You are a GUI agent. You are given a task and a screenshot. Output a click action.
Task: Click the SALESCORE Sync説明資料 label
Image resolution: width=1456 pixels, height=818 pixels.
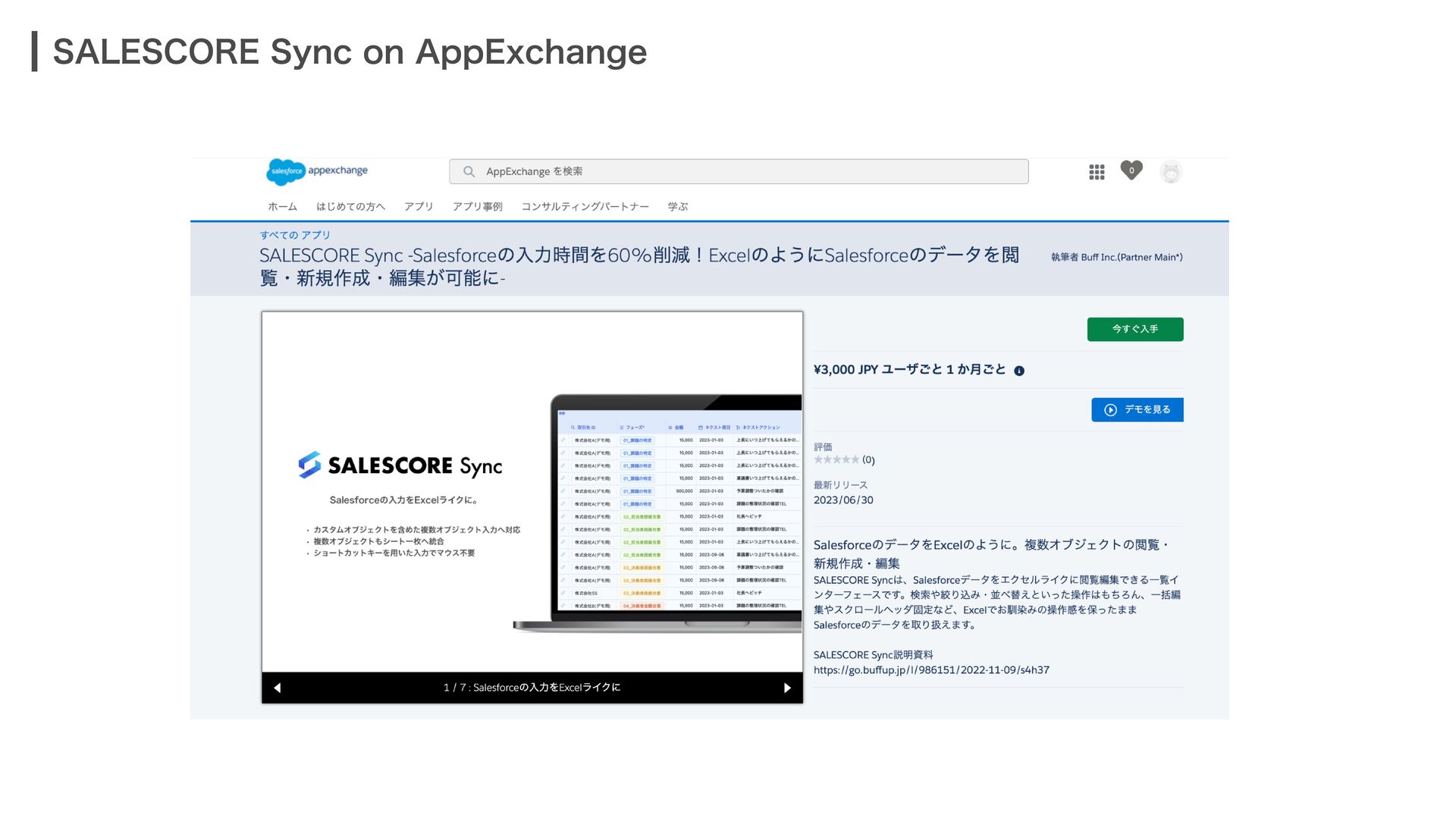tap(873, 655)
